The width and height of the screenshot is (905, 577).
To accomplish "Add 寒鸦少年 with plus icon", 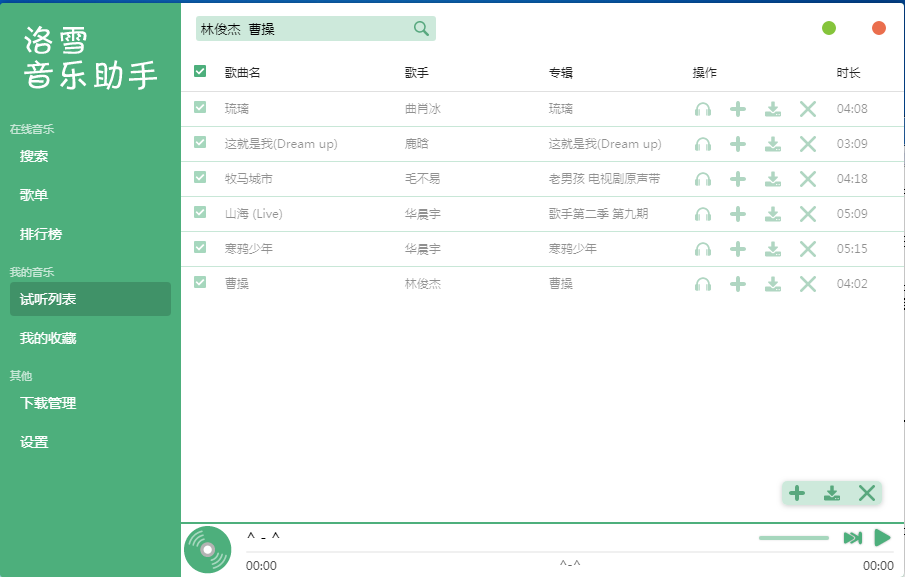I will [x=738, y=249].
